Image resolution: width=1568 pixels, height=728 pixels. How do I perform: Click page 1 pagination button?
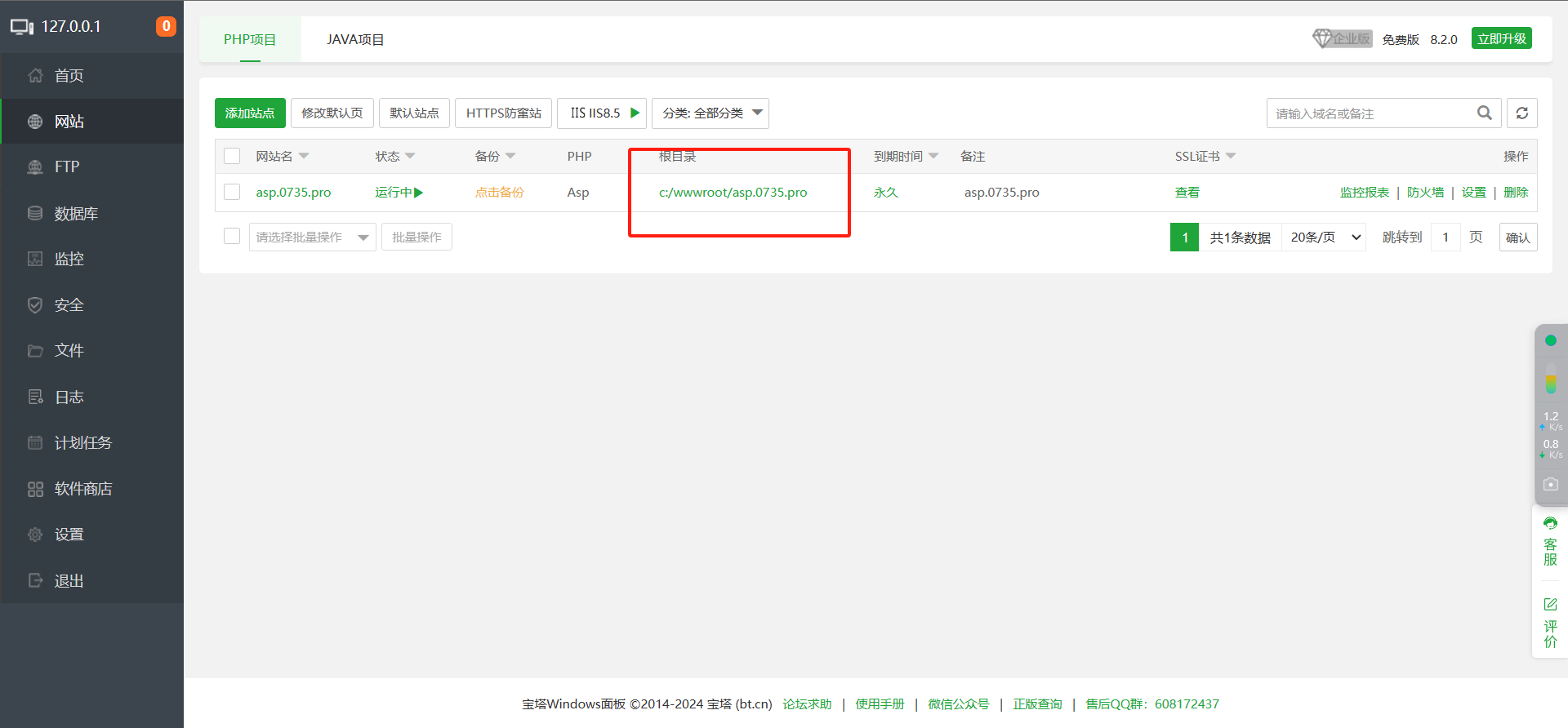(x=1184, y=237)
